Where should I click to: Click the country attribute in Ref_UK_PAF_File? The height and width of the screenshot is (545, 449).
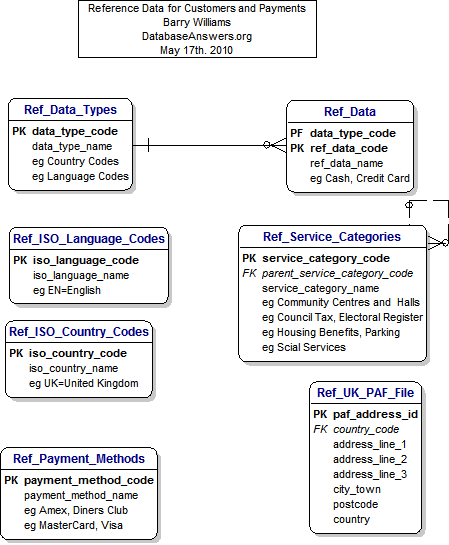[x=352, y=519]
